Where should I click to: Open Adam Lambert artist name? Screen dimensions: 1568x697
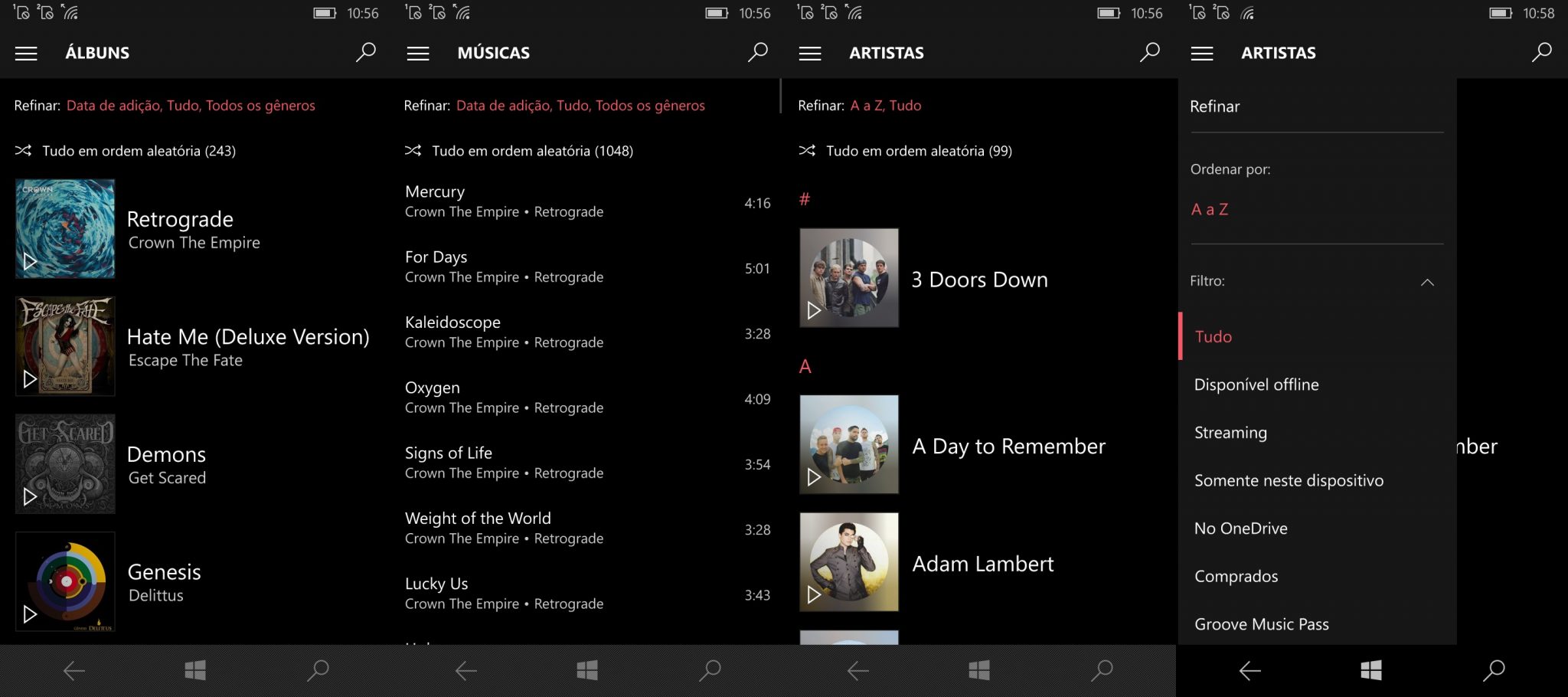point(983,564)
